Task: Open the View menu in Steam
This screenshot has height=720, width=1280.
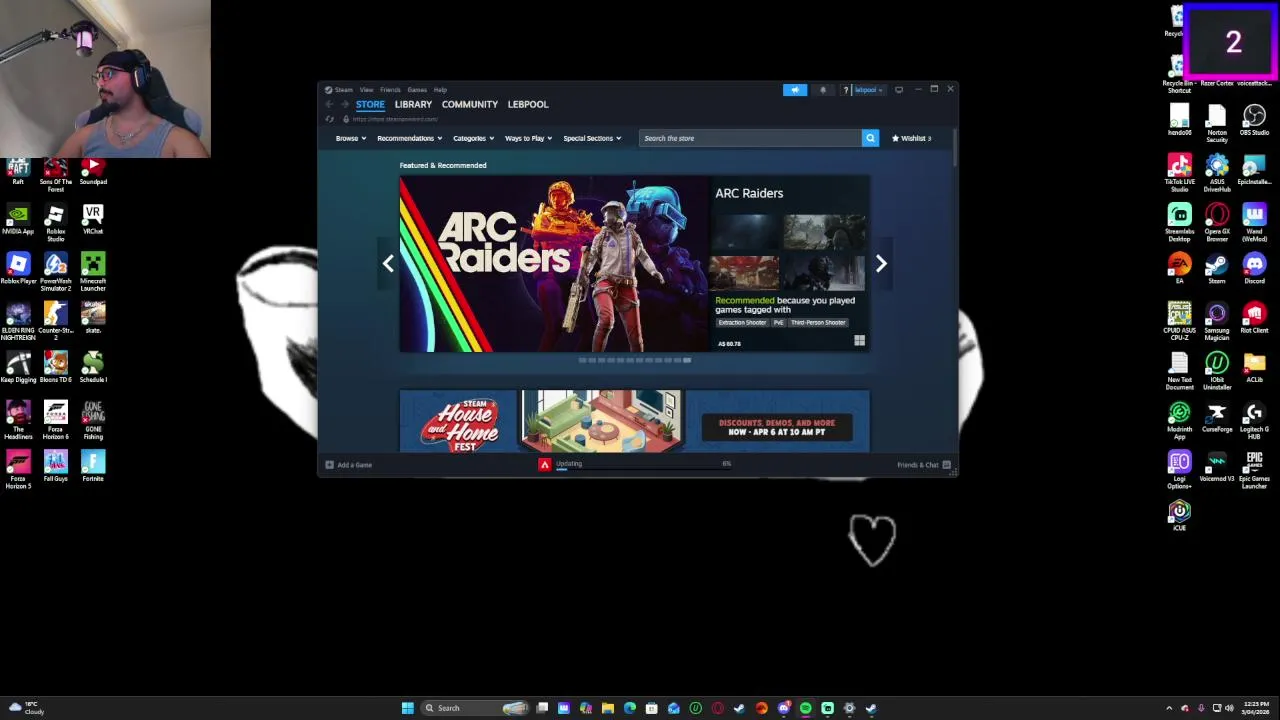Action: pyautogui.click(x=366, y=90)
